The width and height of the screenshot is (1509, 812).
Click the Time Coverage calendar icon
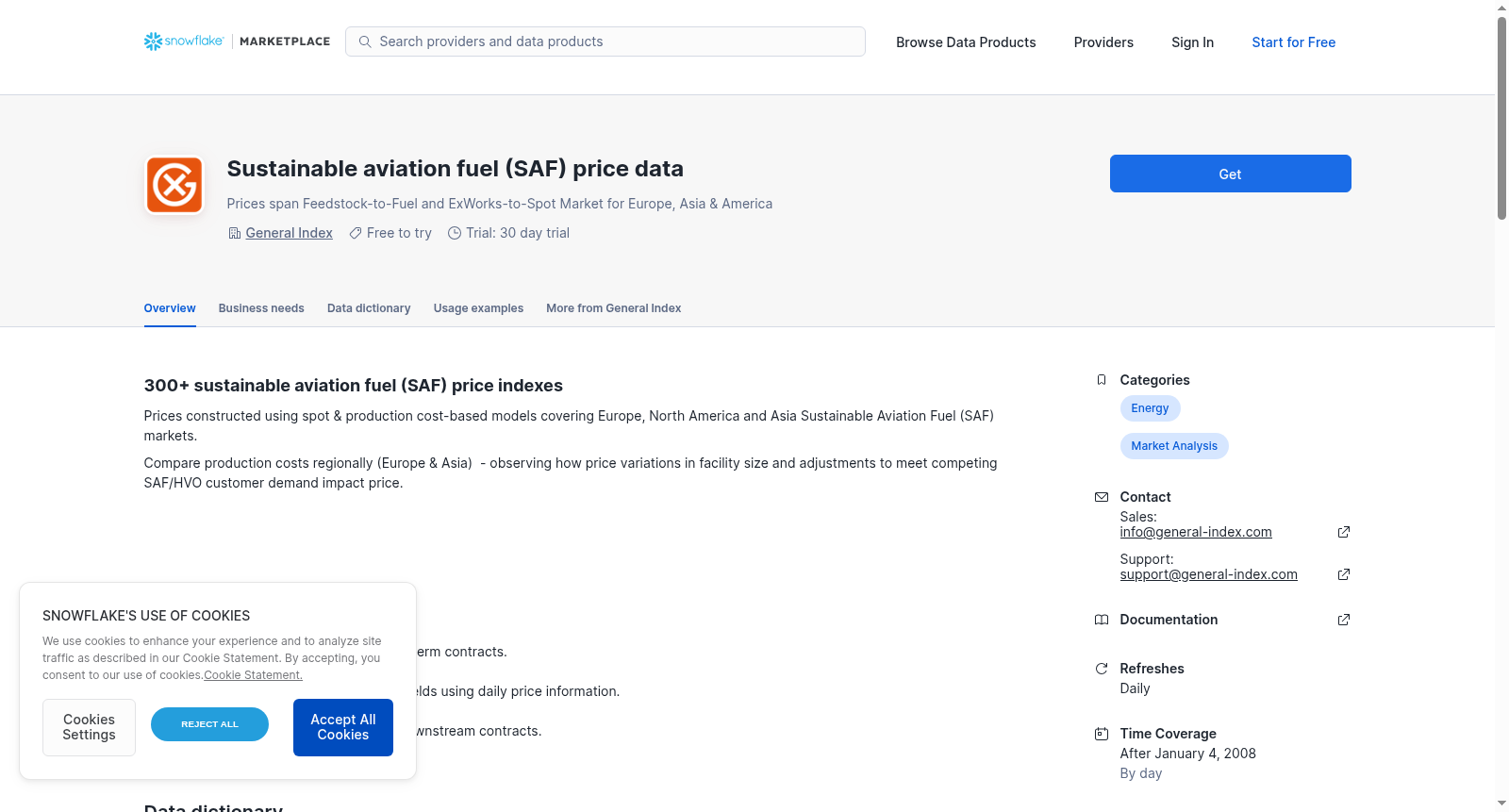click(x=1102, y=734)
